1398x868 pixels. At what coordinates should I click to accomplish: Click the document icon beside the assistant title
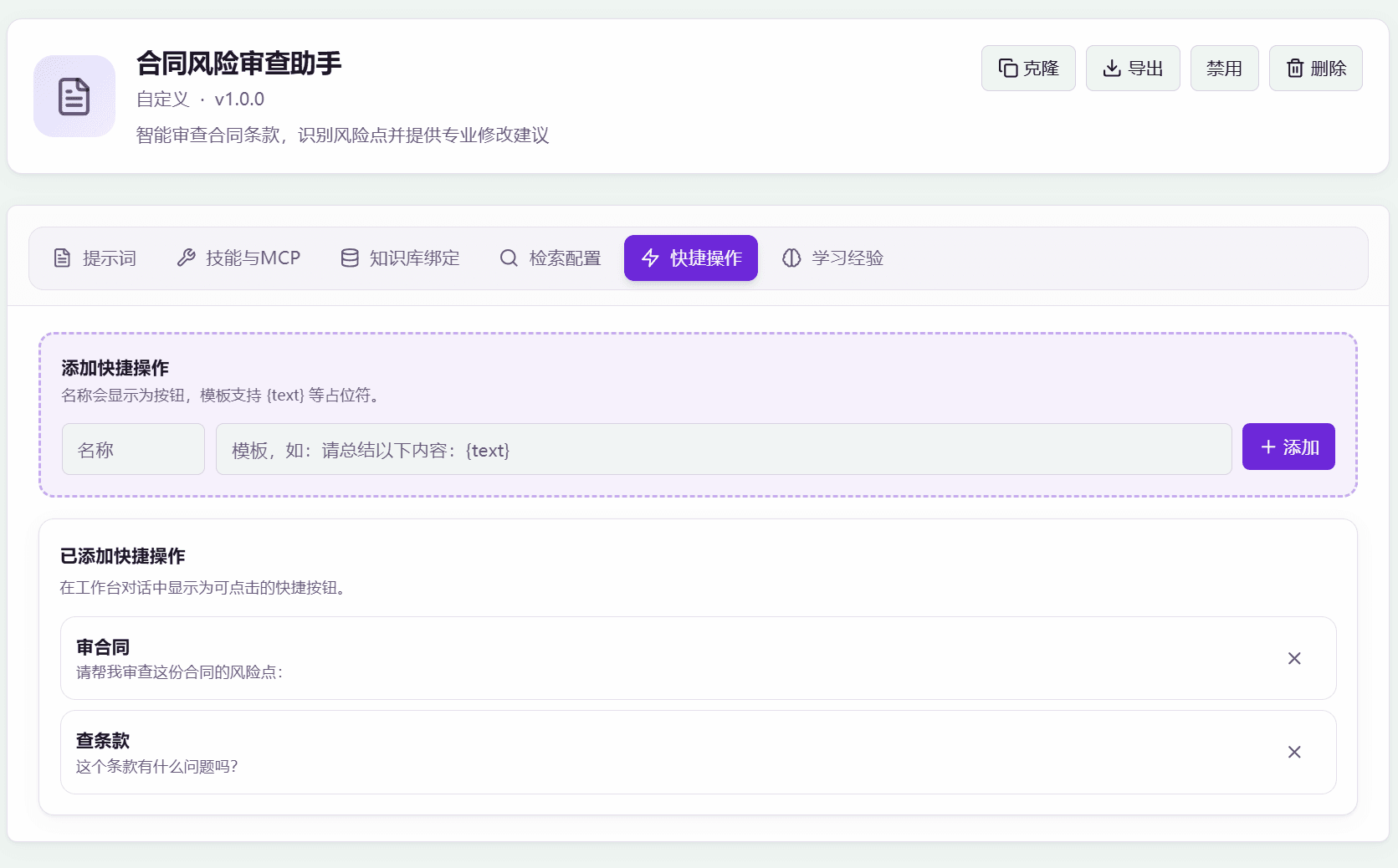pos(74,96)
